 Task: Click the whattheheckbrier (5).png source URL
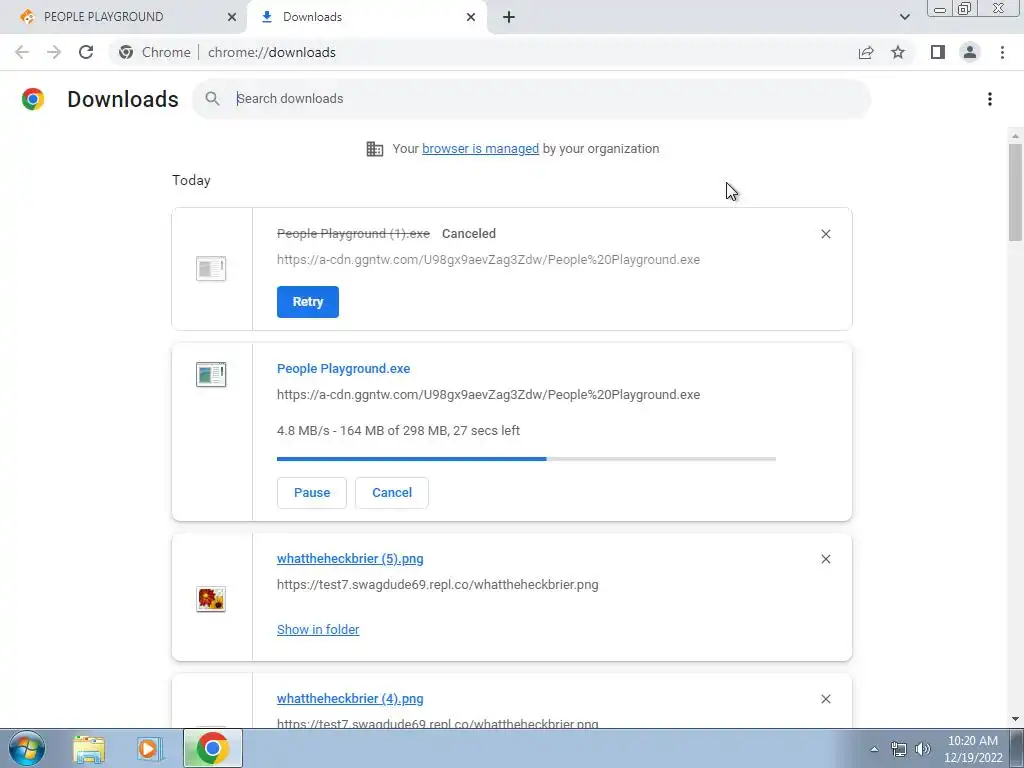(438, 584)
